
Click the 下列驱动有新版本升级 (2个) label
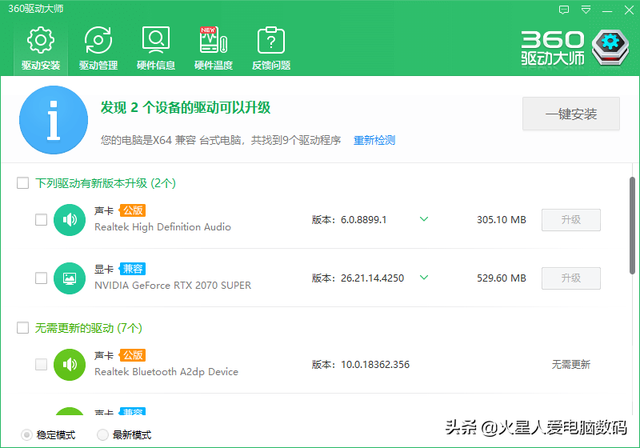coord(105,183)
